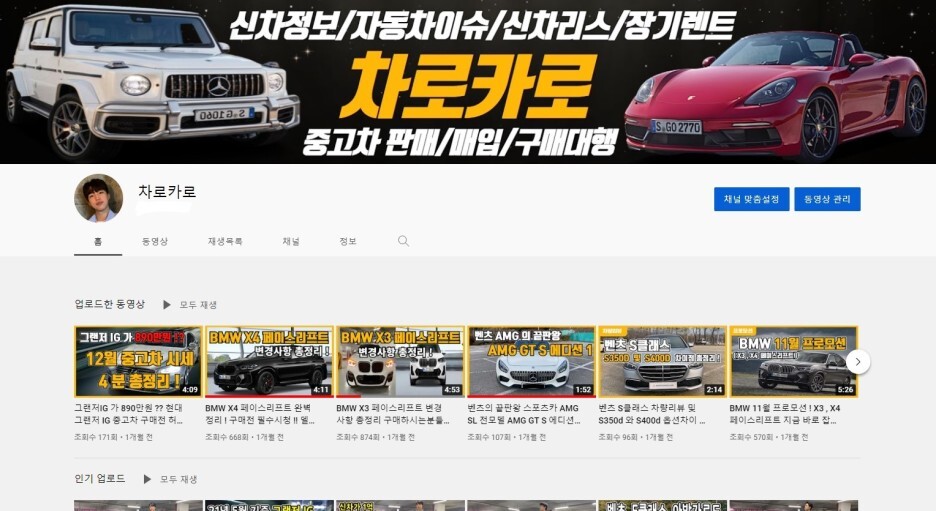Viewport: 936px width, 511px height.
Task: Click the title BMW X4 페이스리프트 완벽 정리
Action: 260,414
